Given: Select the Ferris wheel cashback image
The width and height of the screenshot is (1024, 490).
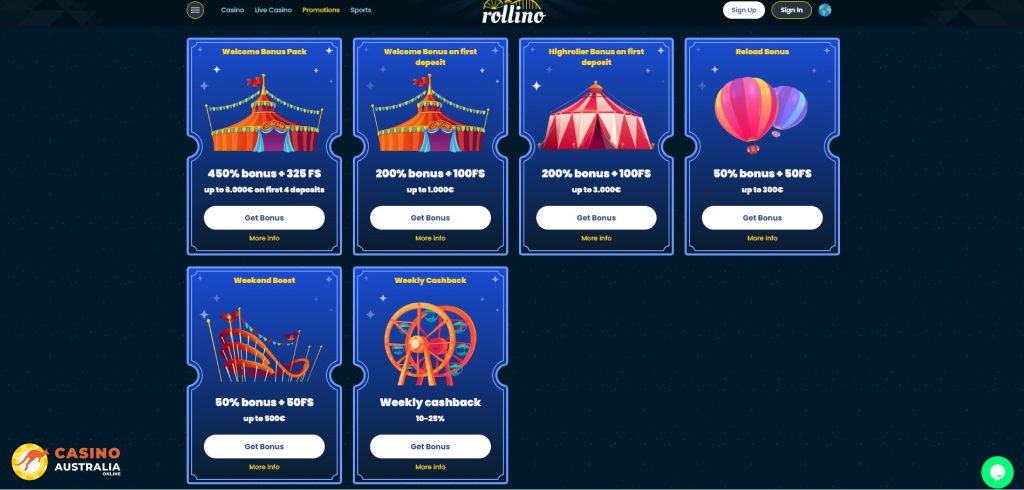Looking at the screenshot, I should 430,344.
